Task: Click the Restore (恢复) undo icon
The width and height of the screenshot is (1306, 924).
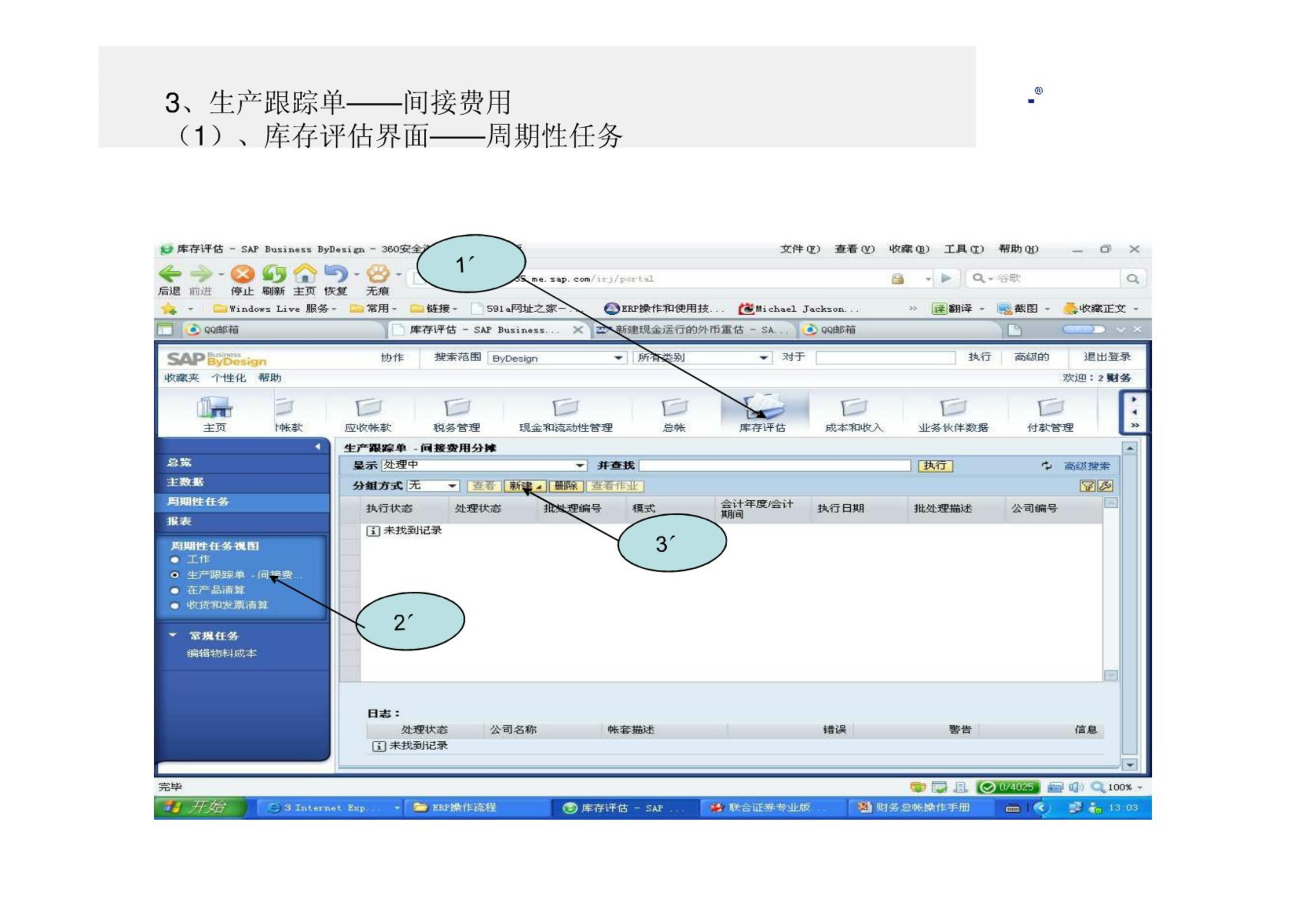Action: click(335, 274)
